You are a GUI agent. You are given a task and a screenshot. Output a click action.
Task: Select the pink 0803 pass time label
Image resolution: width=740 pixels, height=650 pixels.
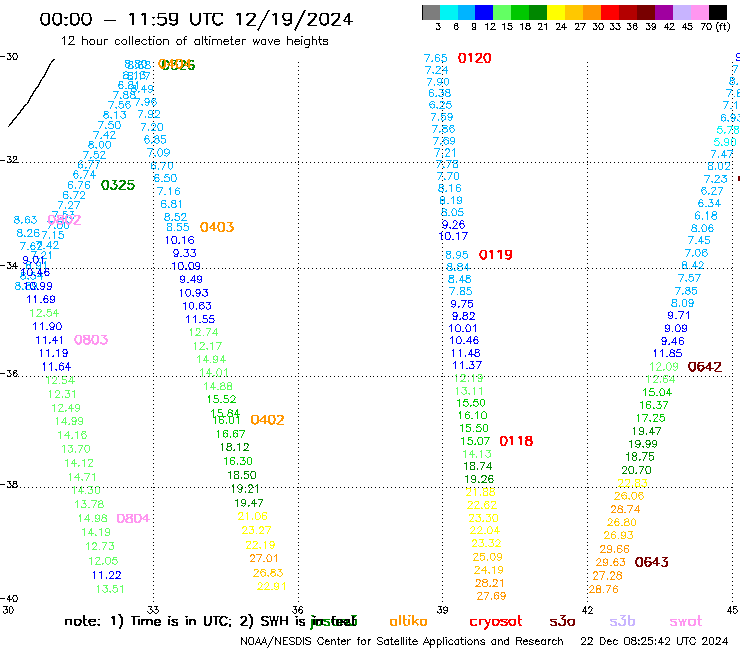(91, 339)
